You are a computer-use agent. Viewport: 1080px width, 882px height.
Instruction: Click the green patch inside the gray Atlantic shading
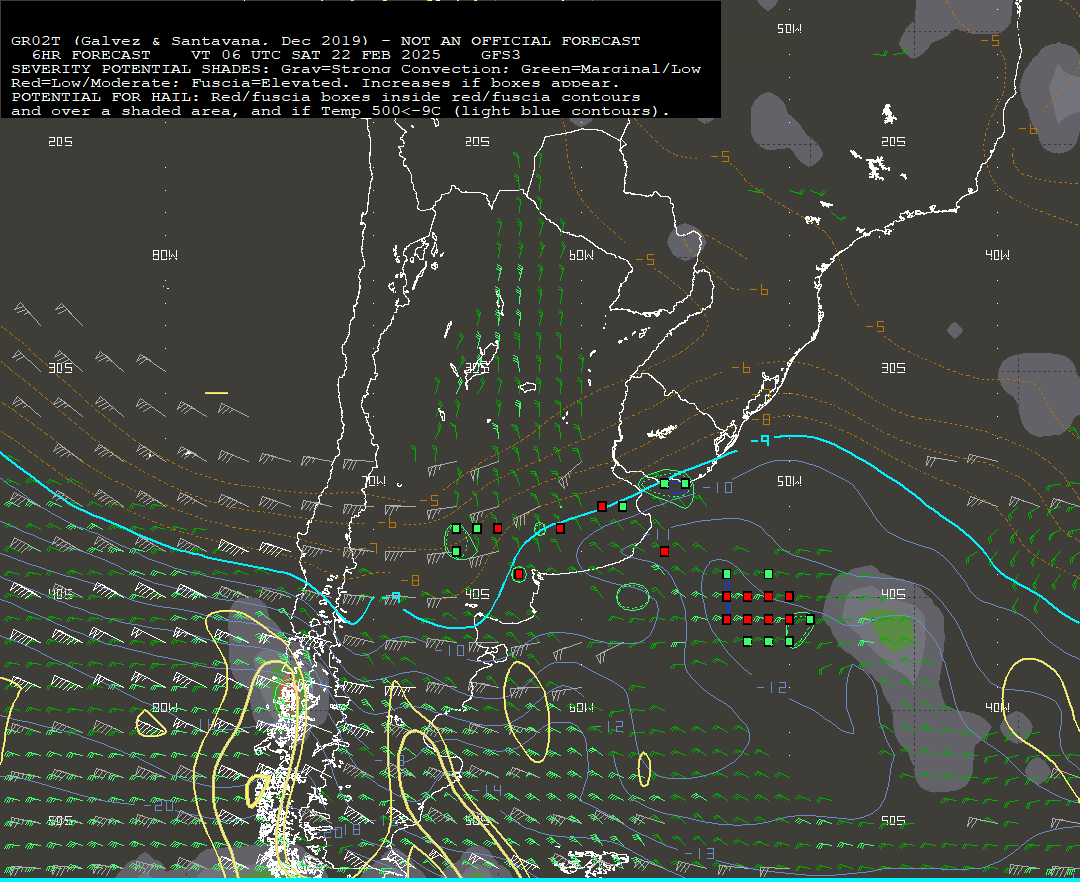pos(891,630)
